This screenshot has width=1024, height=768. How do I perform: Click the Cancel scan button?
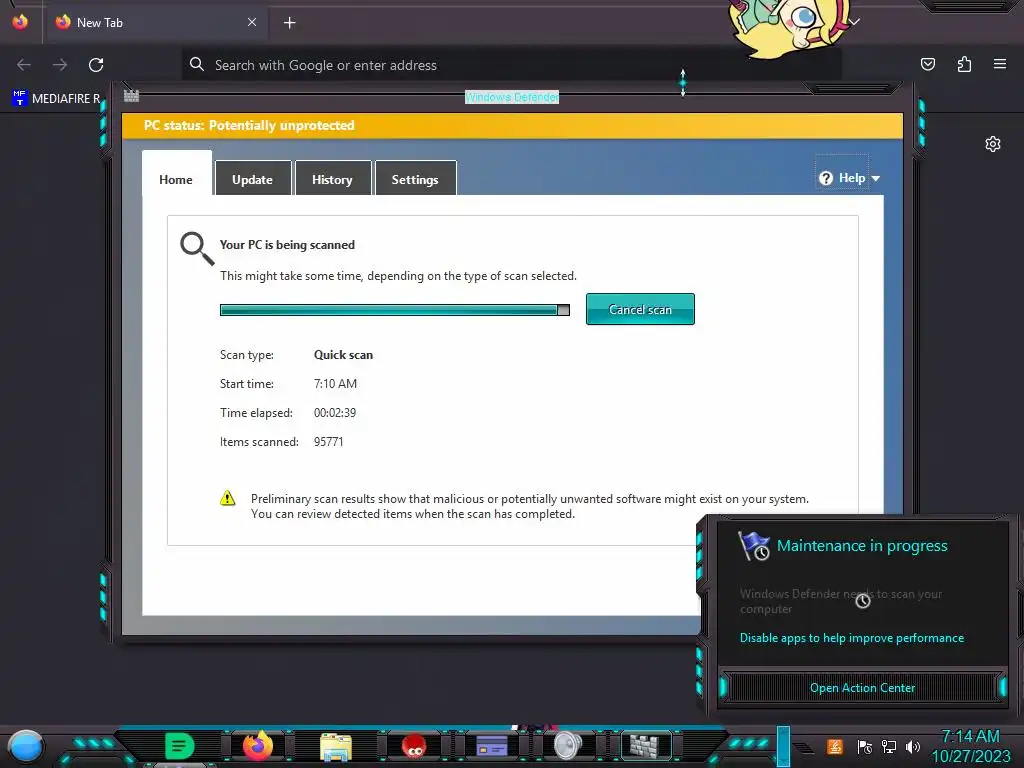coord(640,309)
